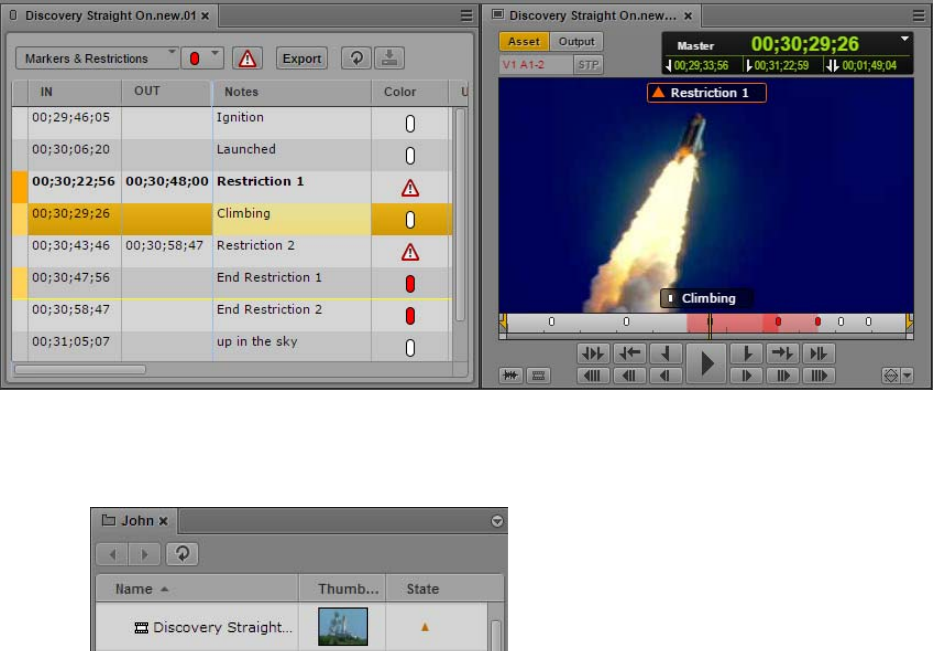This screenshot has height=651, width=933.
Task: Open the markers panel menu icon
Action: point(466,16)
